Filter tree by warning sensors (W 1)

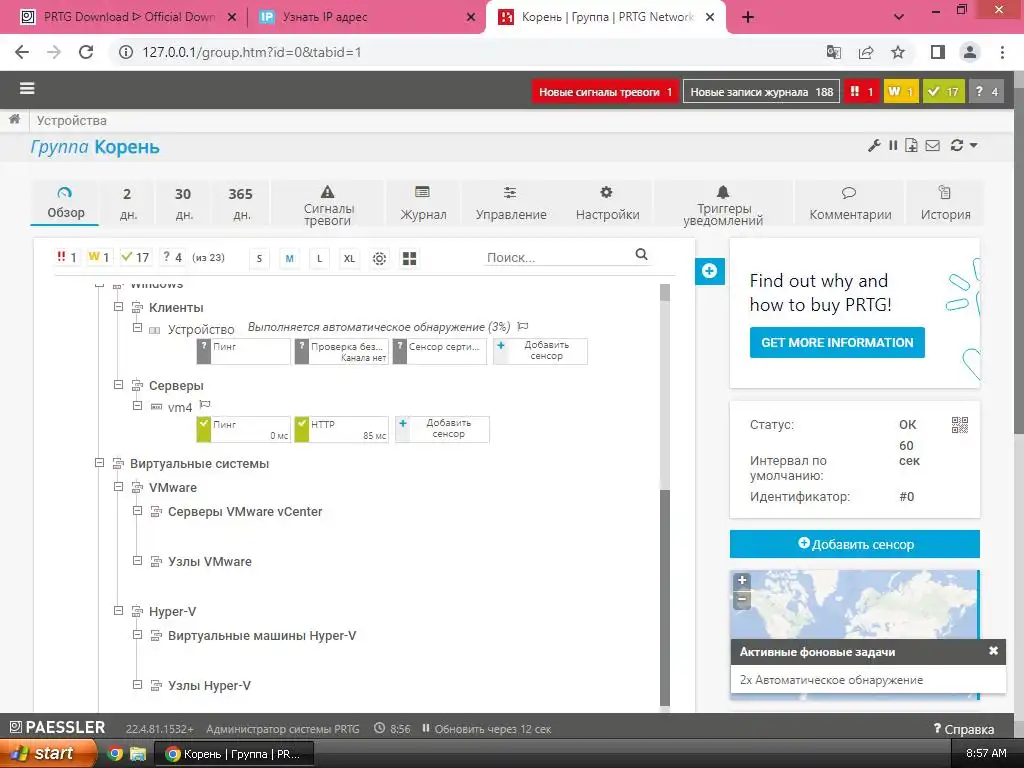click(99, 257)
